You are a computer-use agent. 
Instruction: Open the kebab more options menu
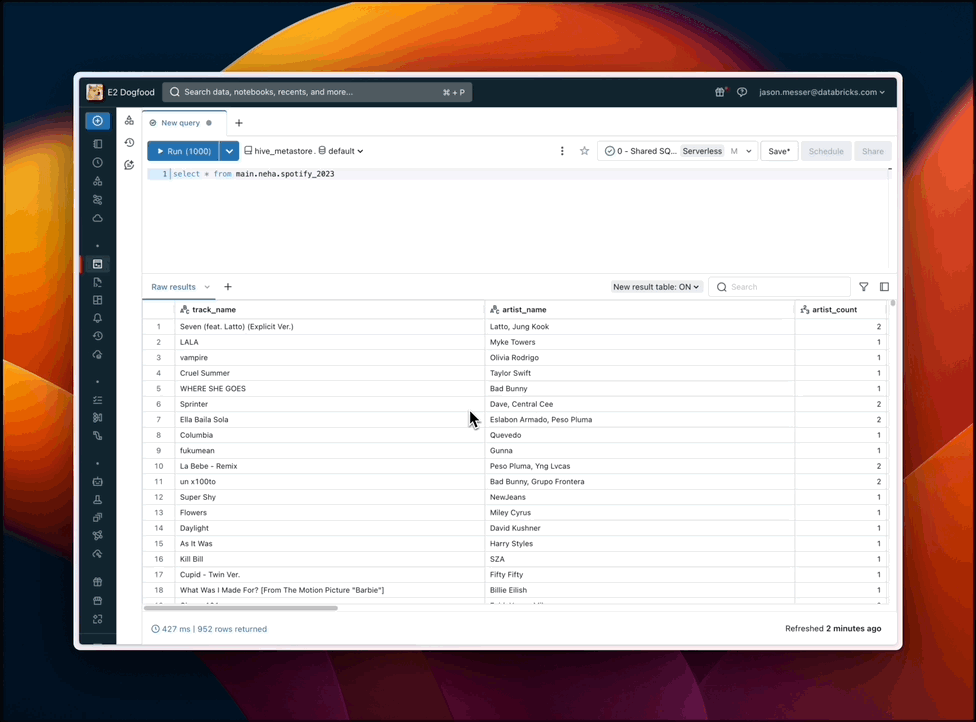(x=562, y=151)
